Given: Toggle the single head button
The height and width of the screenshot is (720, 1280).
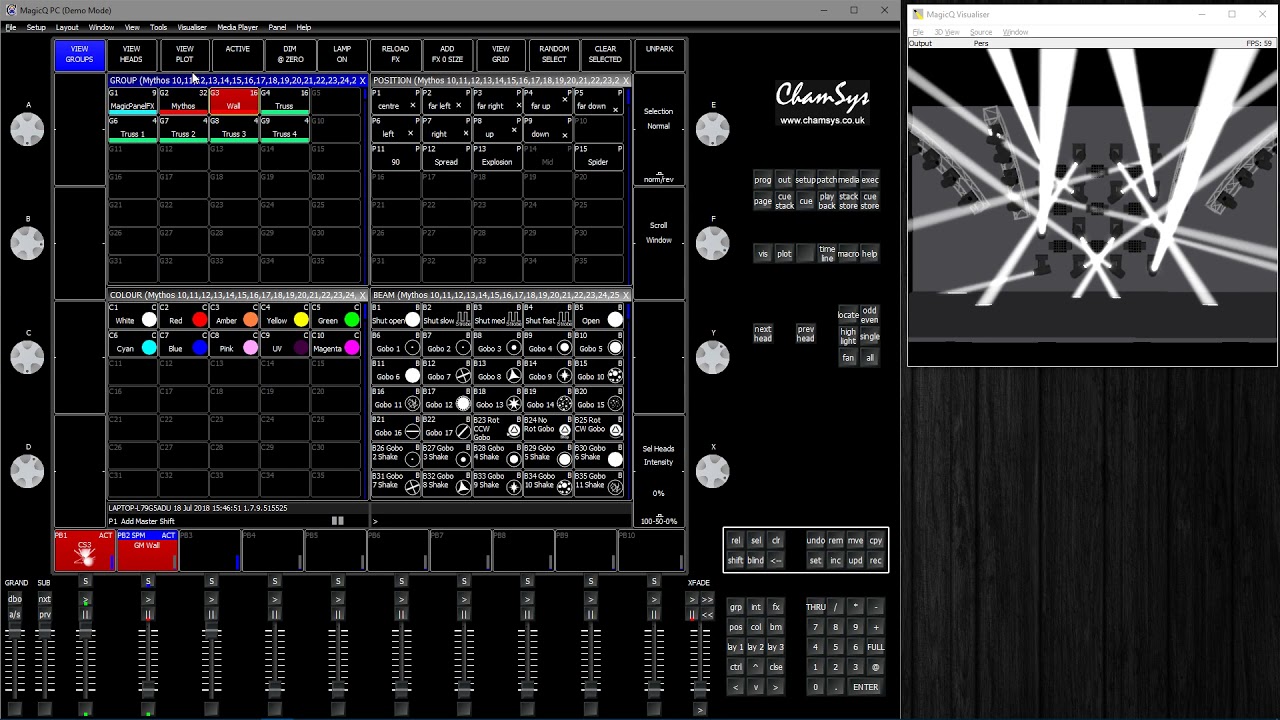Looking at the screenshot, I should (x=869, y=337).
